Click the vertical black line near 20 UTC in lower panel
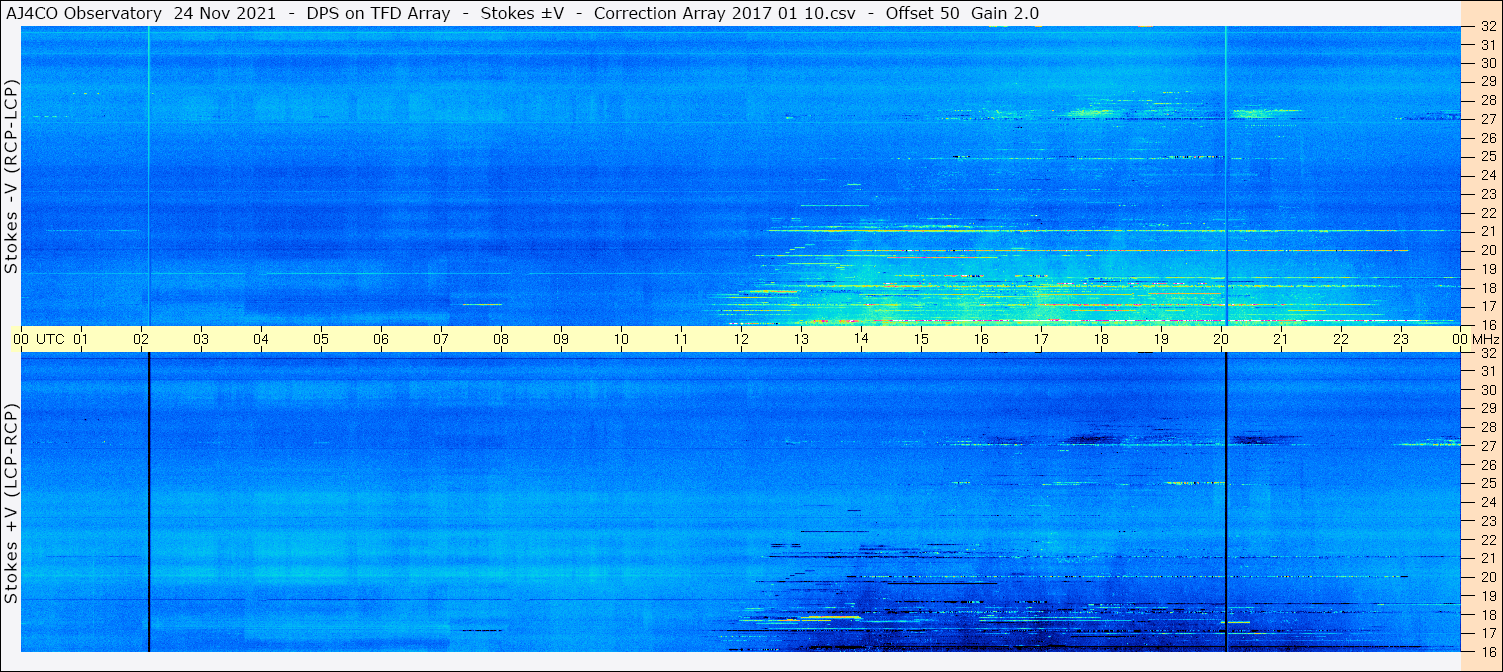The width and height of the screenshot is (1503, 672). pos(1226,502)
